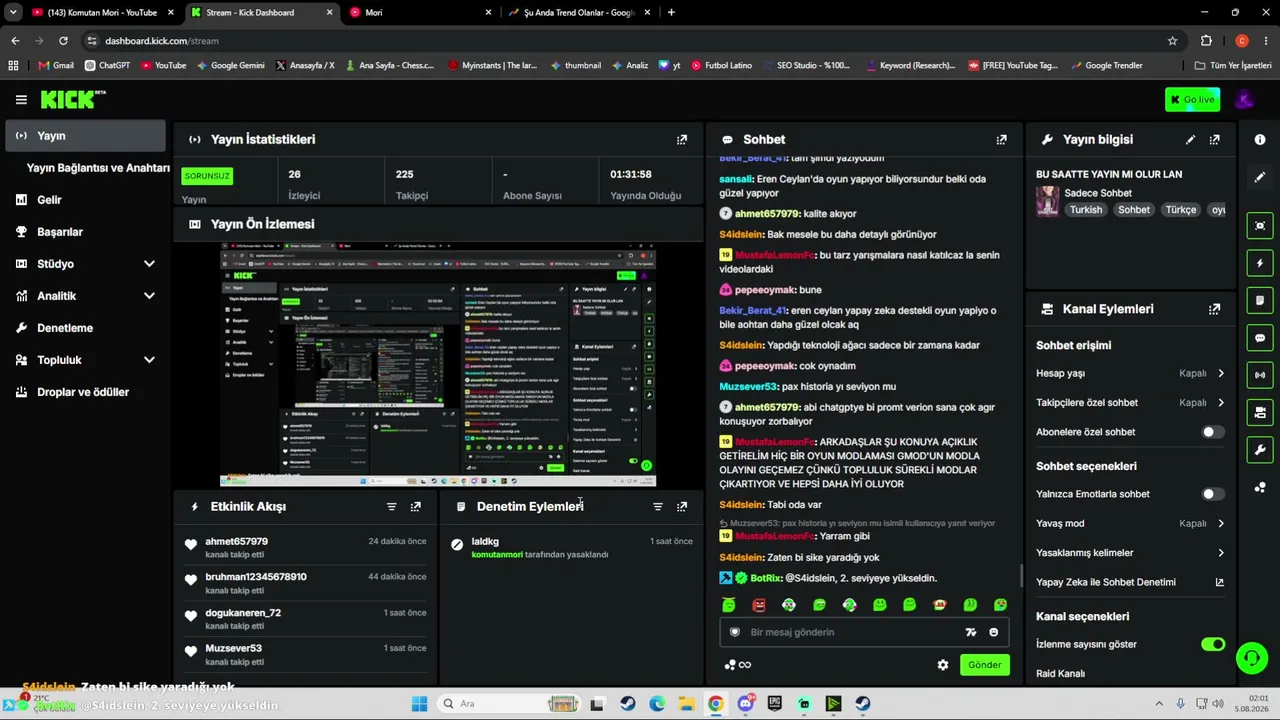This screenshot has width=1280, height=720.
Task: Open the filter icon in Denetim Eylemleri
Action: click(658, 507)
